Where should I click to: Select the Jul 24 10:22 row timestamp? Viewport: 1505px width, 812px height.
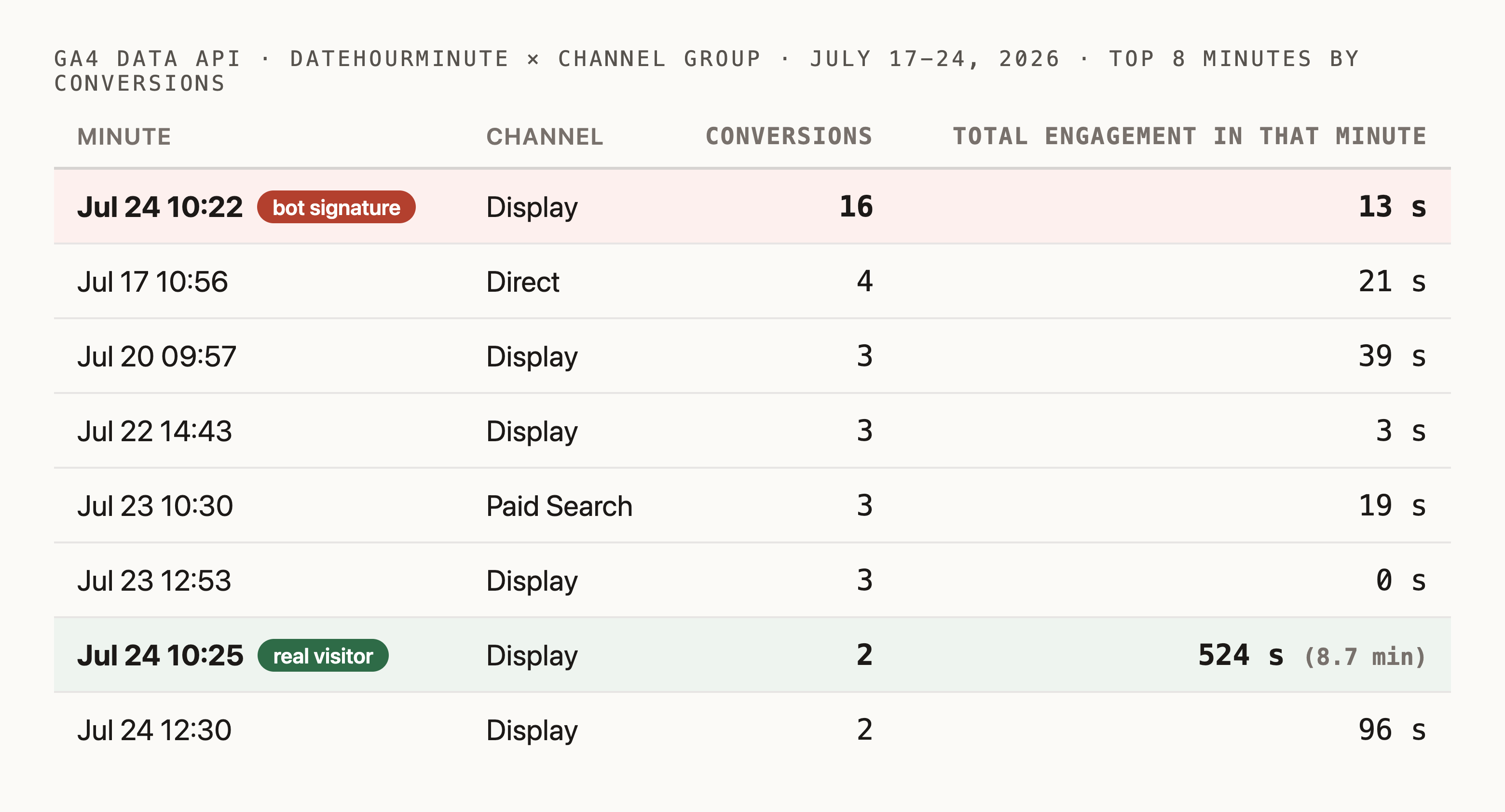pyautogui.click(x=160, y=207)
